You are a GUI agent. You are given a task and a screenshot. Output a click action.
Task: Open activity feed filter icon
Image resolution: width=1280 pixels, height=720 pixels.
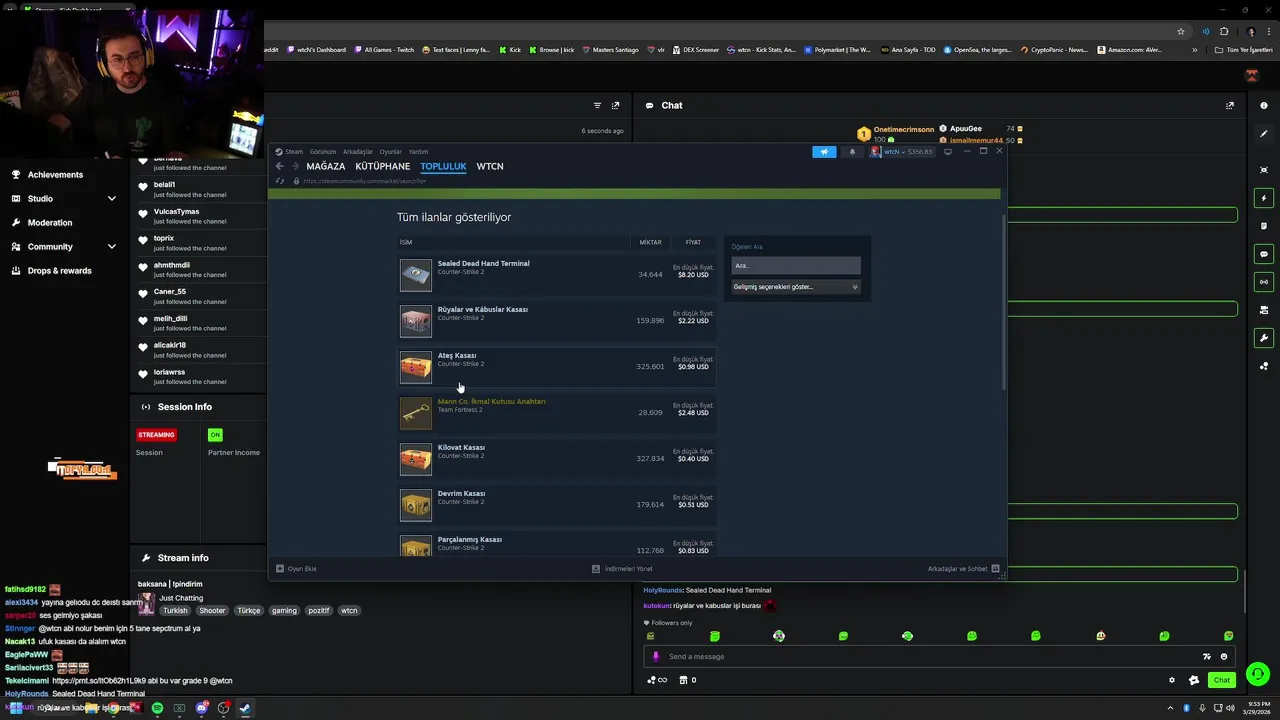(x=597, y=105)
